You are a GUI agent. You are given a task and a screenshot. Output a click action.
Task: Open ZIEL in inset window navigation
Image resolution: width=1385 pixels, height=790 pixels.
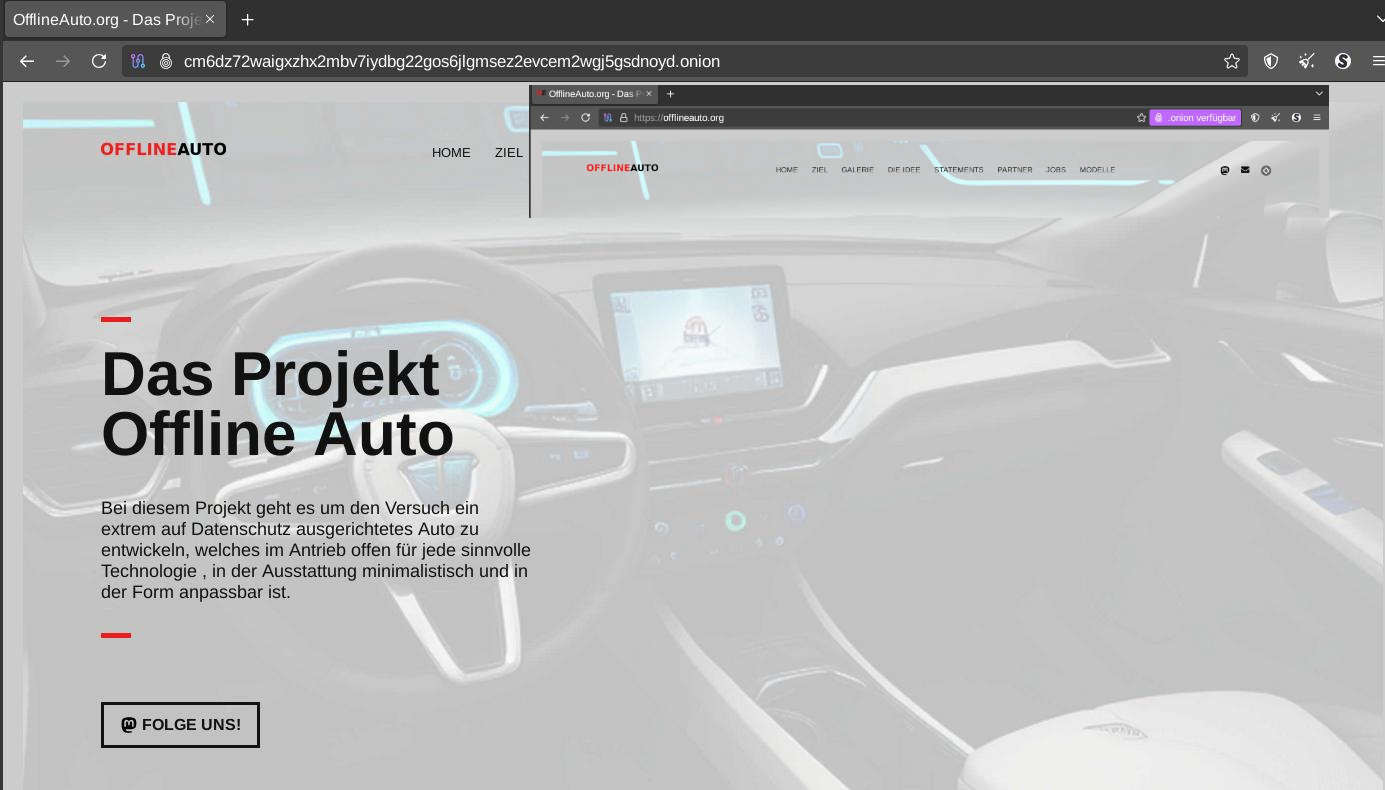tap(820, 170)
